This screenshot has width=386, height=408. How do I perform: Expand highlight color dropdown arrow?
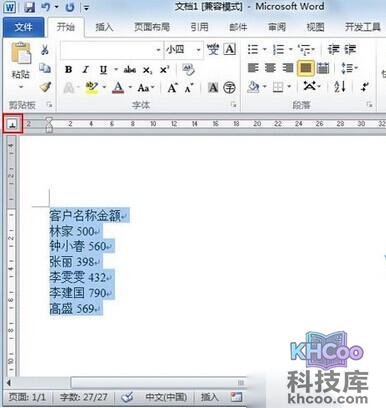[104, 88]
